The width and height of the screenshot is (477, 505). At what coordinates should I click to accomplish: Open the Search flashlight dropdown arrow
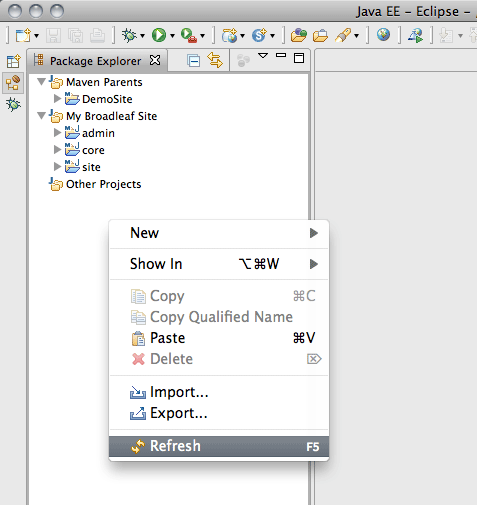pos(356,36)
